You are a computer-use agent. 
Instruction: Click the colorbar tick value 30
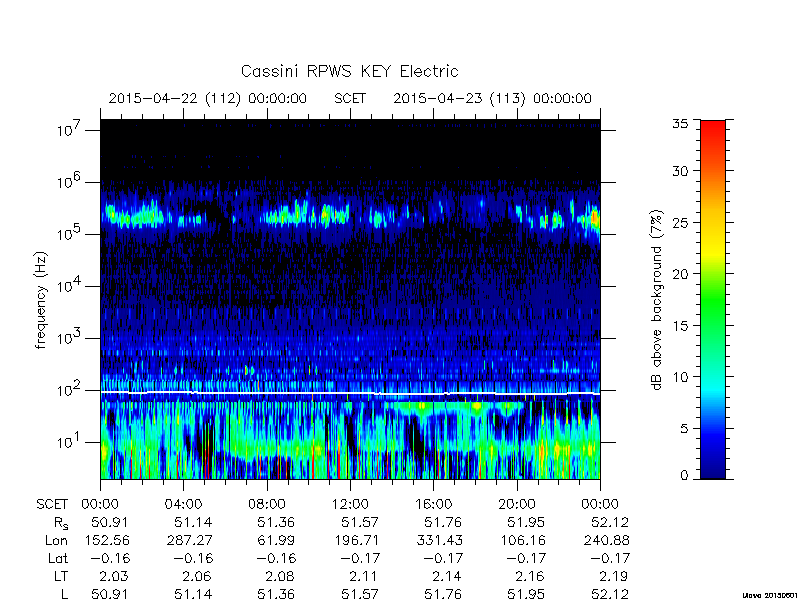(x=680, y=171)
